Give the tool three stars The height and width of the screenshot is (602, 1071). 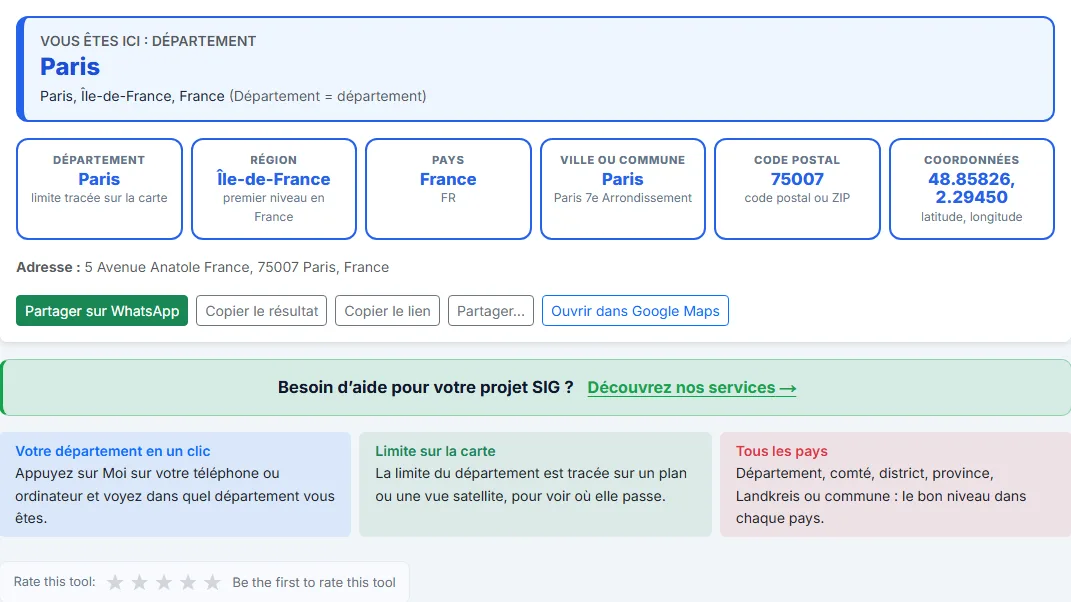point(164,582)
